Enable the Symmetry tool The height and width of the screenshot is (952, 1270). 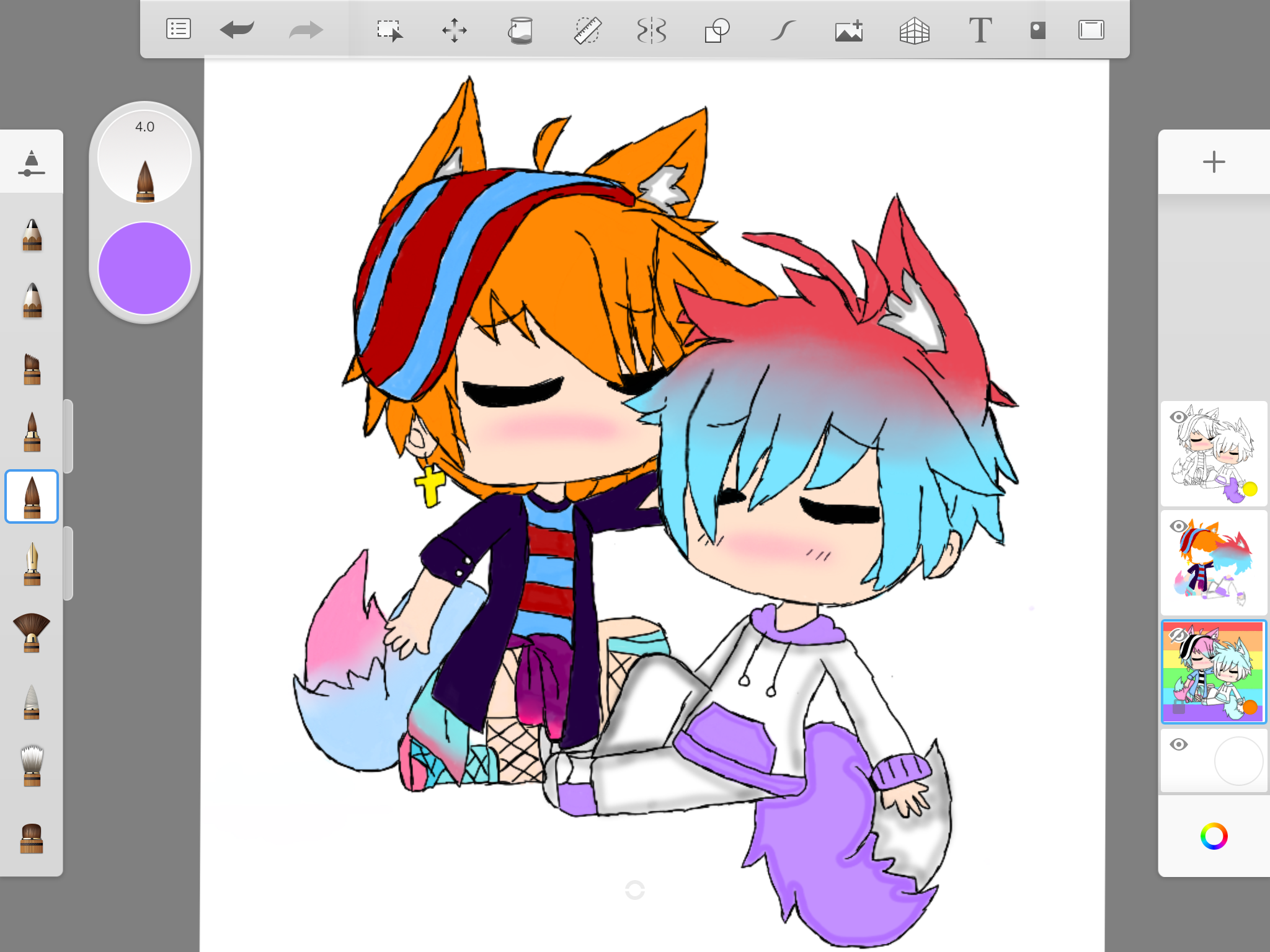[652, 30]
